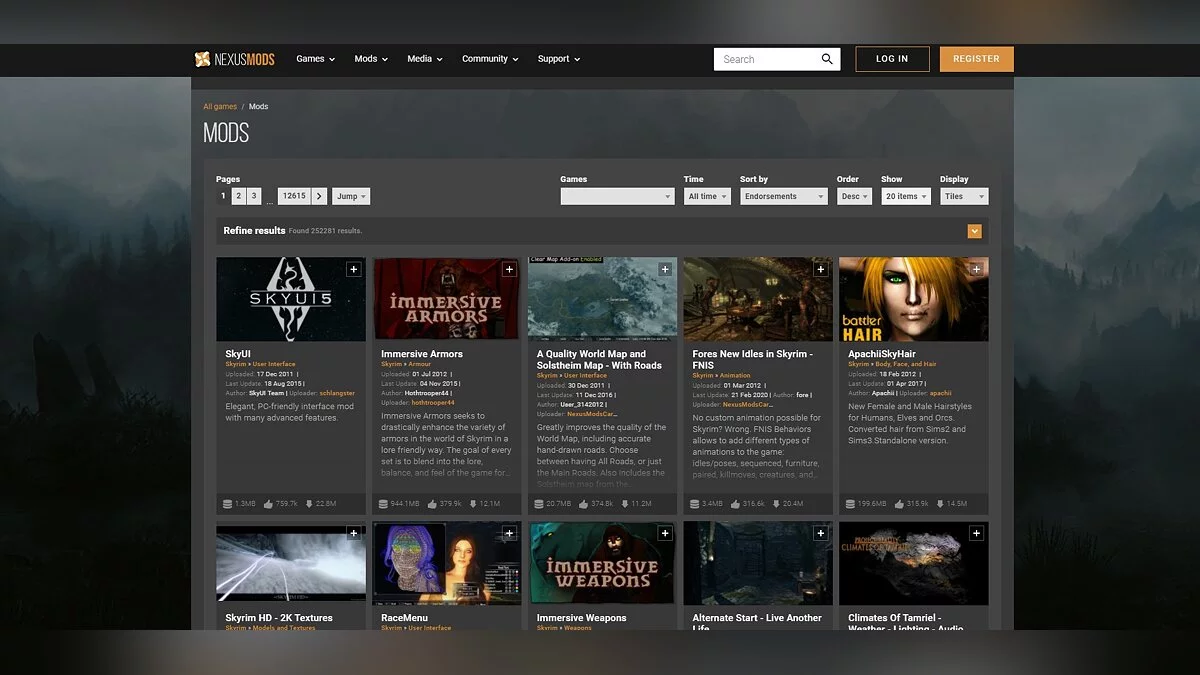Click SkyUI downloads arrow icon
This screenshot has width=1200, height=675.
coord(309,504)
